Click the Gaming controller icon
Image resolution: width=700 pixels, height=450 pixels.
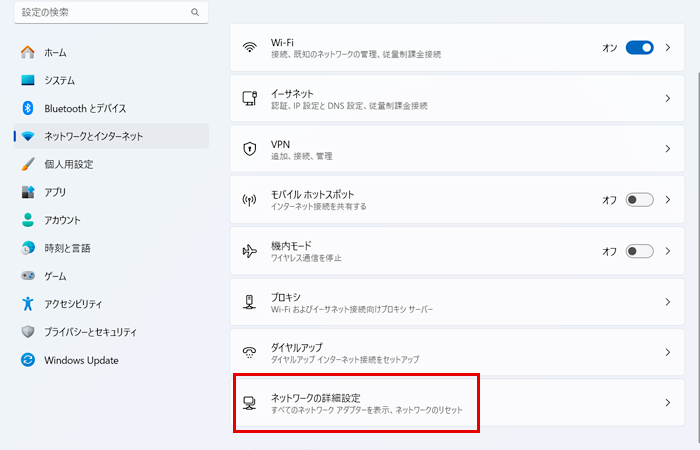(28, 276)
